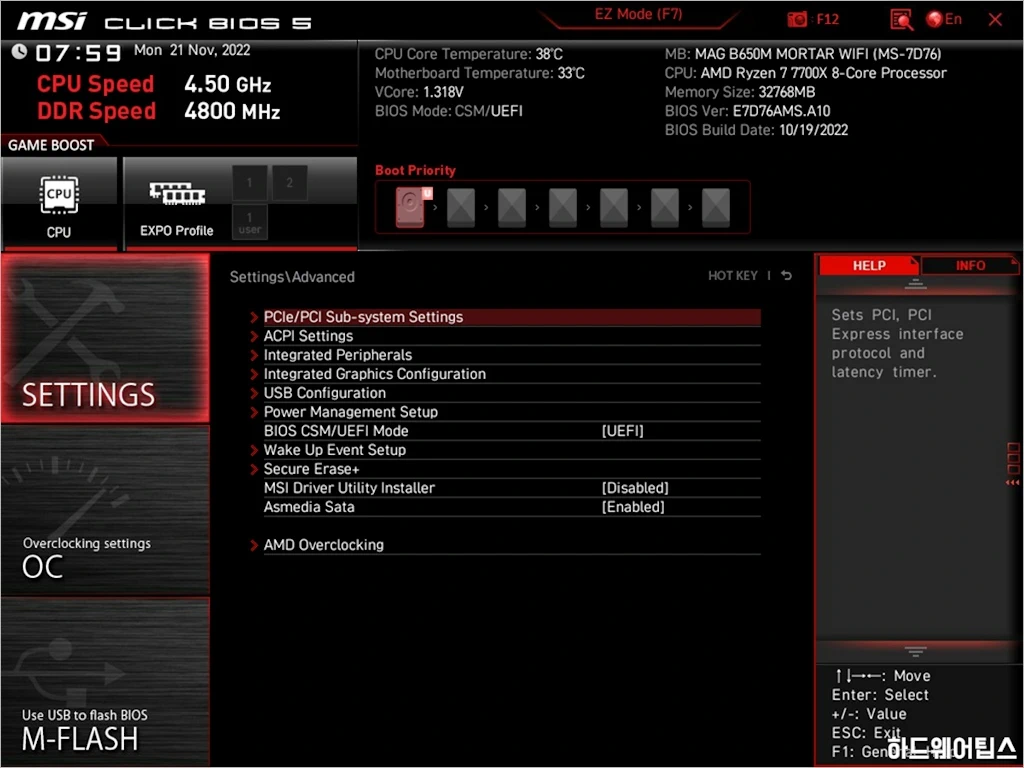Open the OC overclocking settings section

click(x=105, y=511)
